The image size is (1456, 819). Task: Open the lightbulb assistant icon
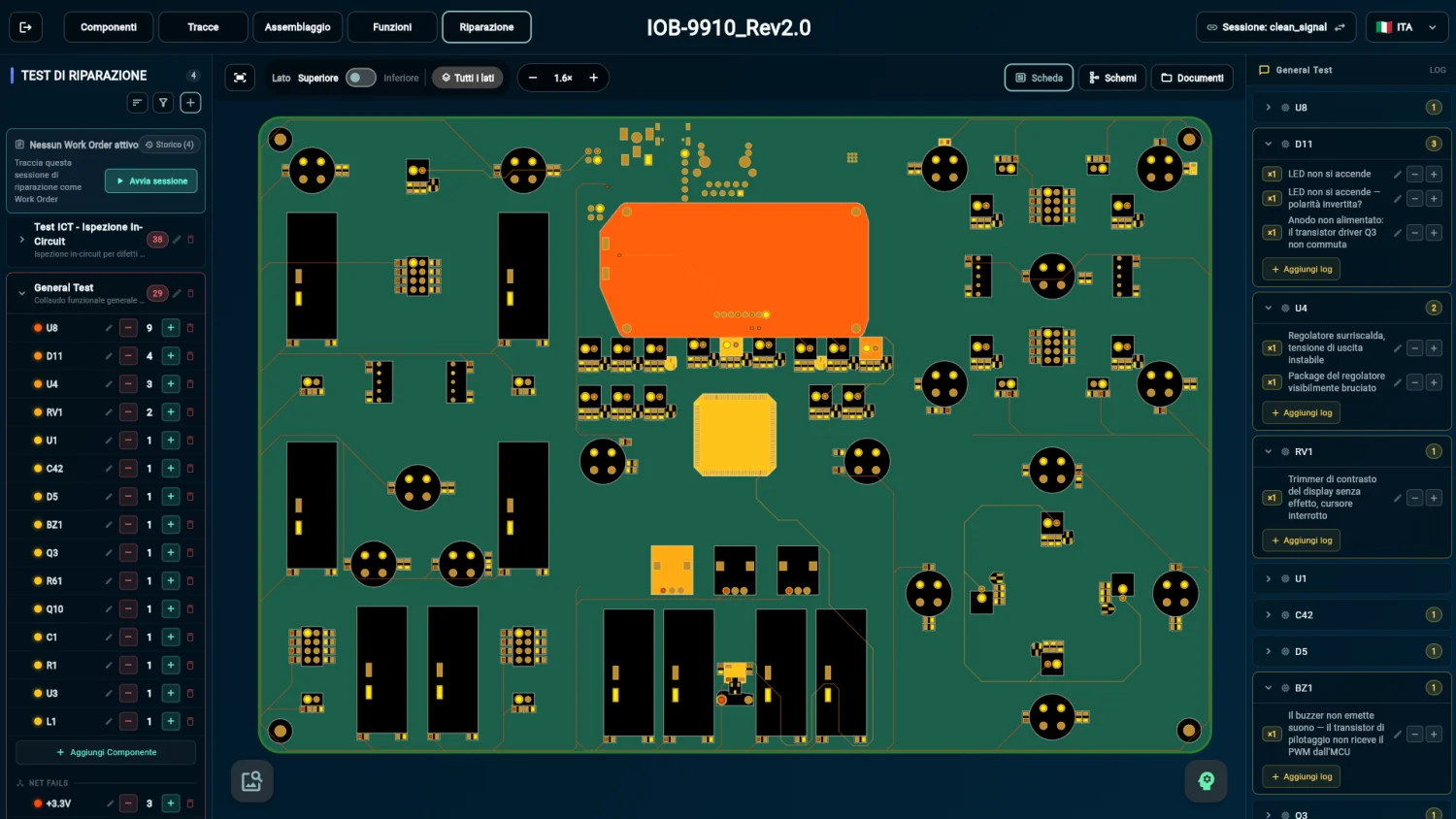[x=1206, y=780]
